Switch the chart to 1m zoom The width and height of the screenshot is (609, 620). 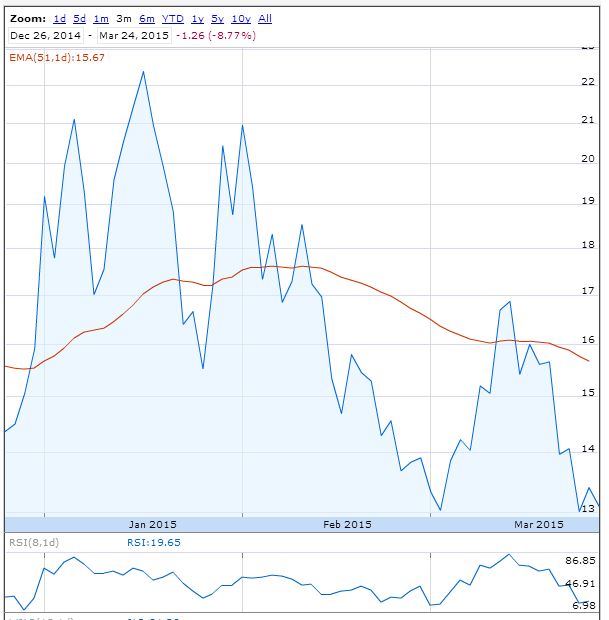coord(101,19)
